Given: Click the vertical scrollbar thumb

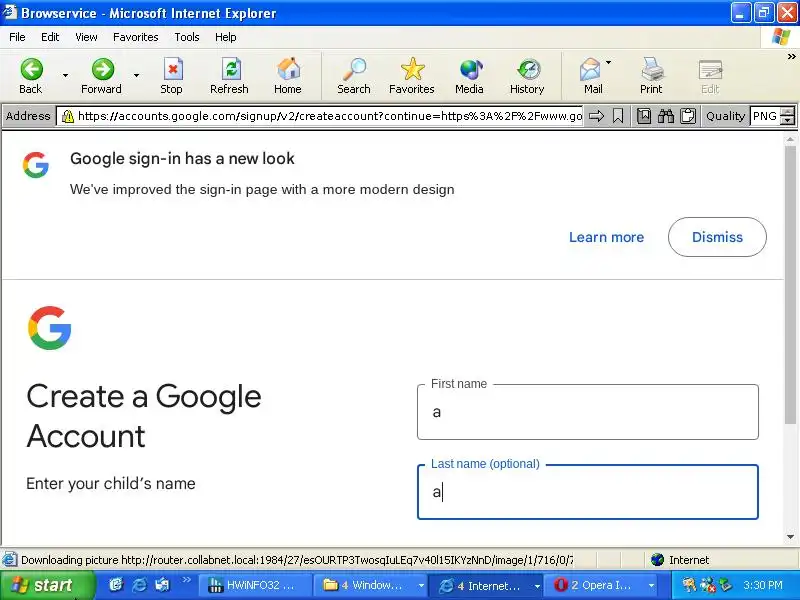Looking at the screenshot, I should 790,285.
